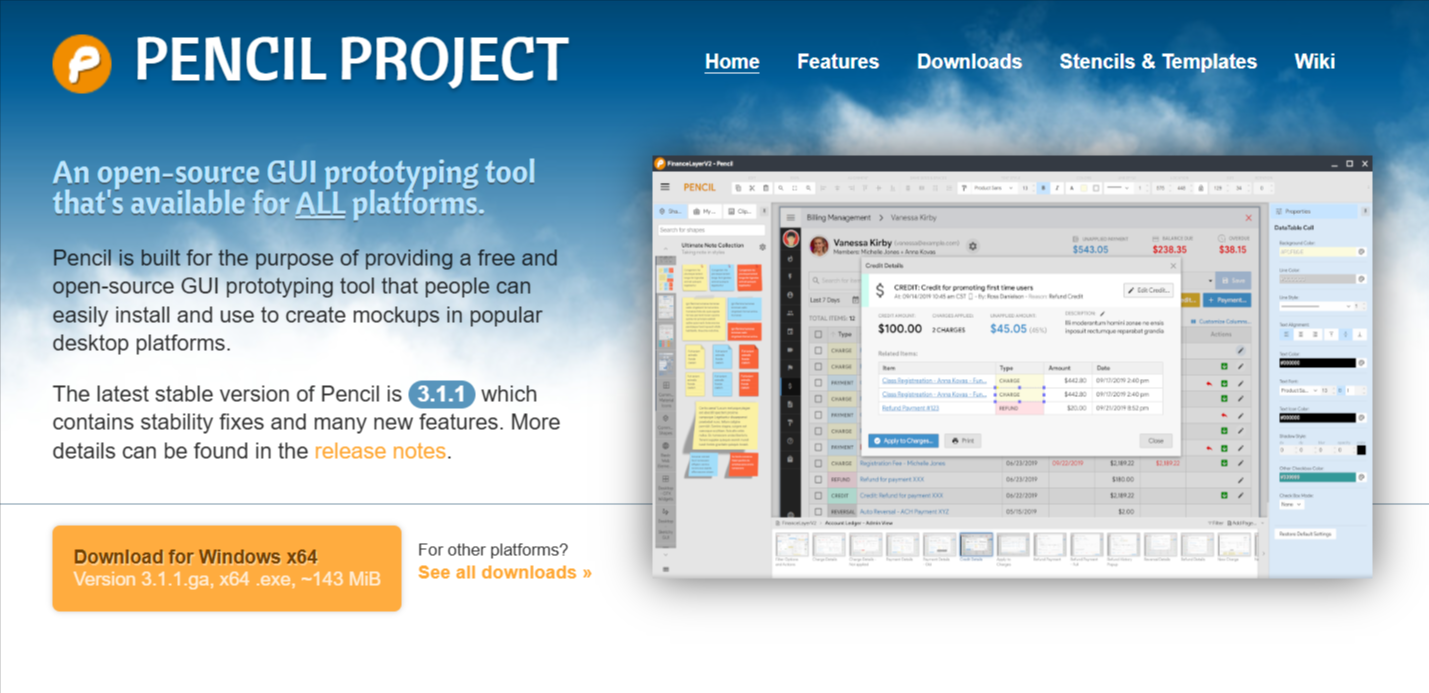Select the highlighted Credit Details page thumbnail

[976, 545]
